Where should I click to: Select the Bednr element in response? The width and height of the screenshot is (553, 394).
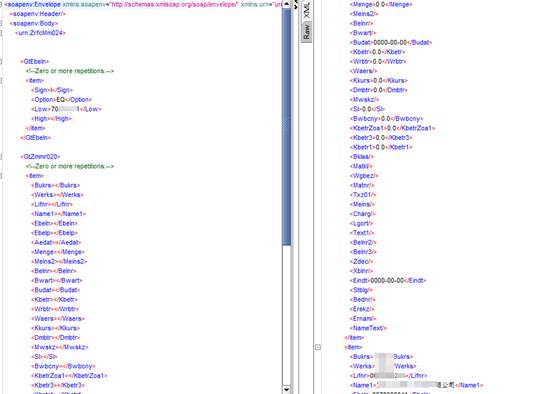[x=363, y=300]
